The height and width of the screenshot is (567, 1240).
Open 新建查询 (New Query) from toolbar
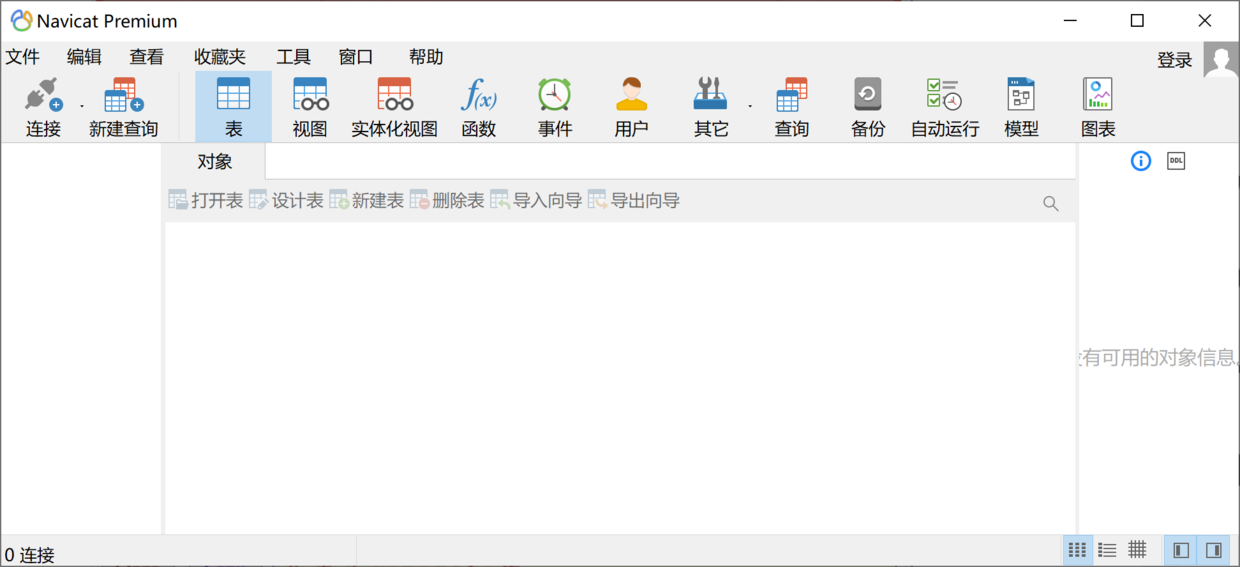pos(123,106)
